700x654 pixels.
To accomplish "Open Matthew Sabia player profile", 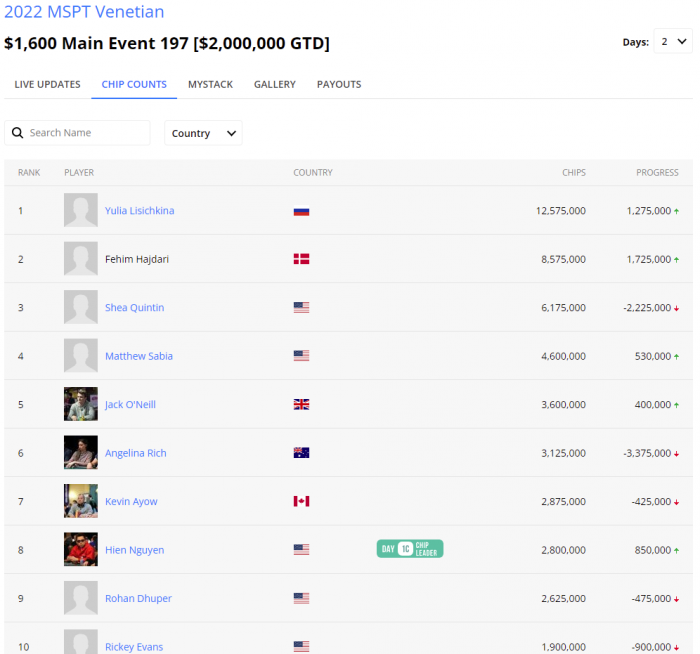I will click(139, 356).
